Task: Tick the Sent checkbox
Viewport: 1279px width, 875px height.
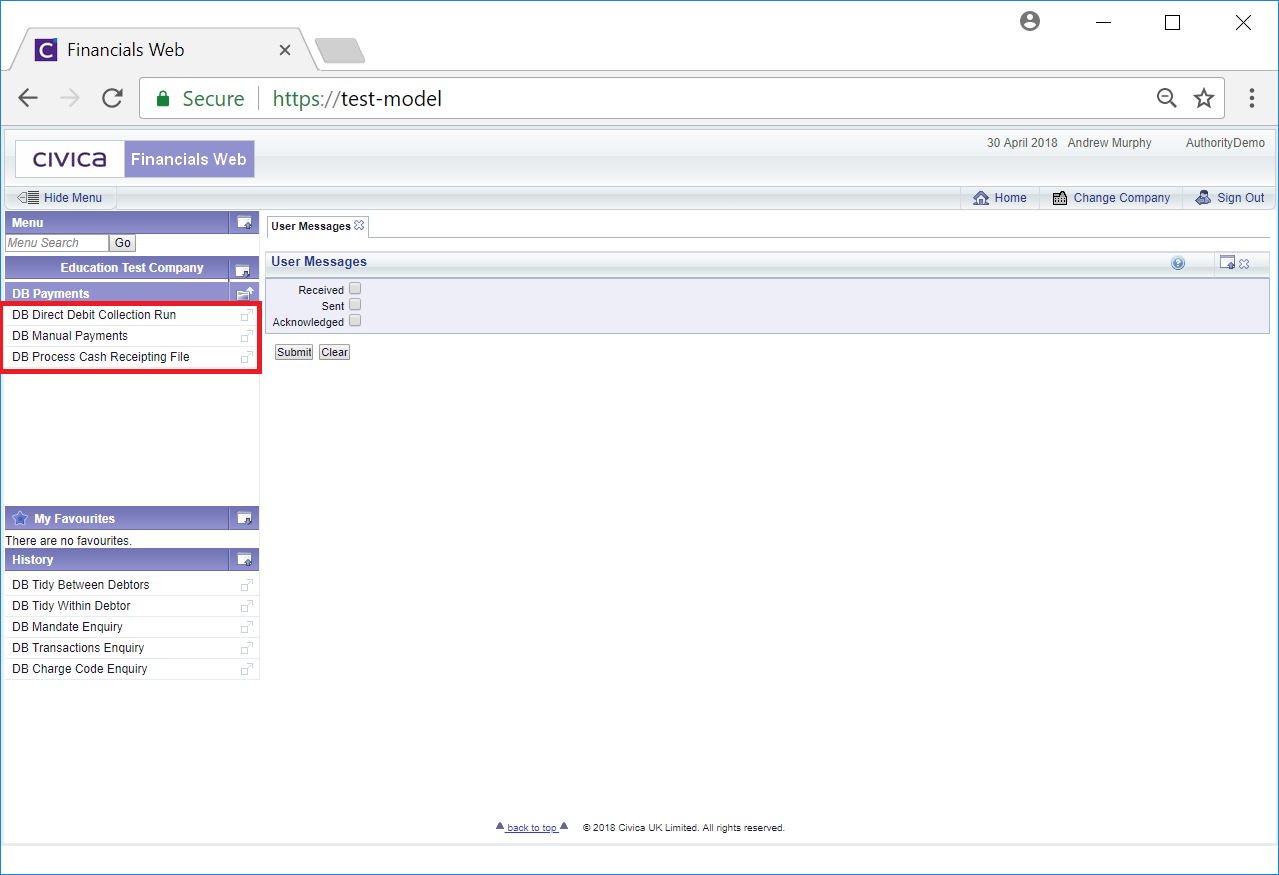Action: (355, 305)
